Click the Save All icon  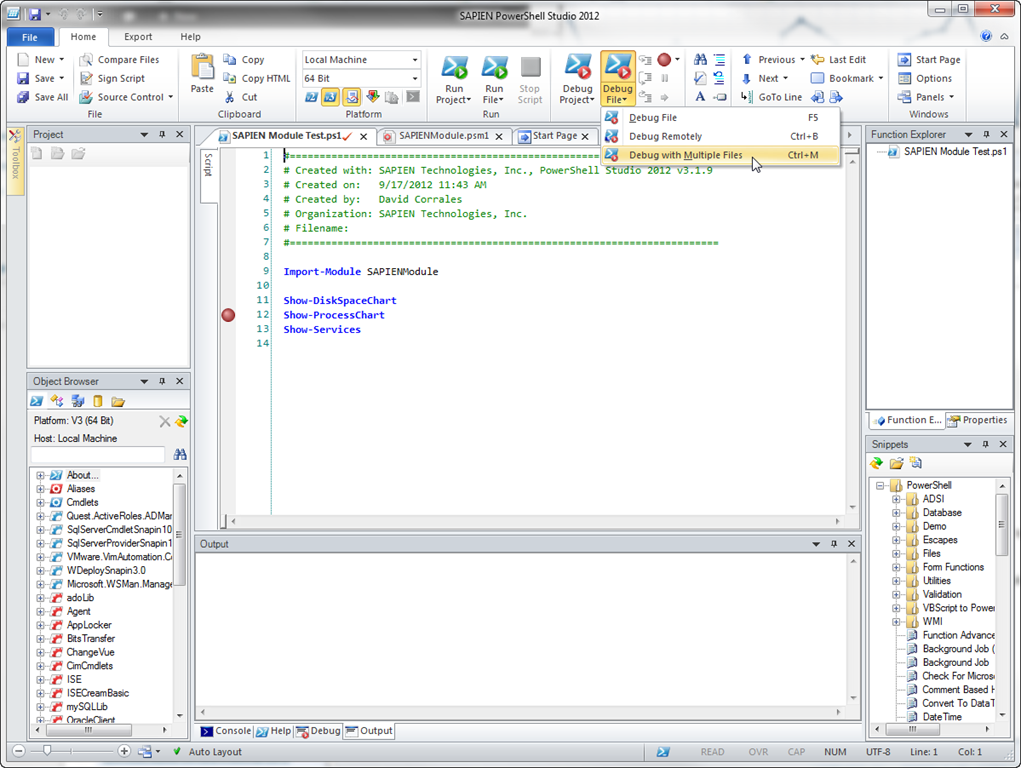23,97
